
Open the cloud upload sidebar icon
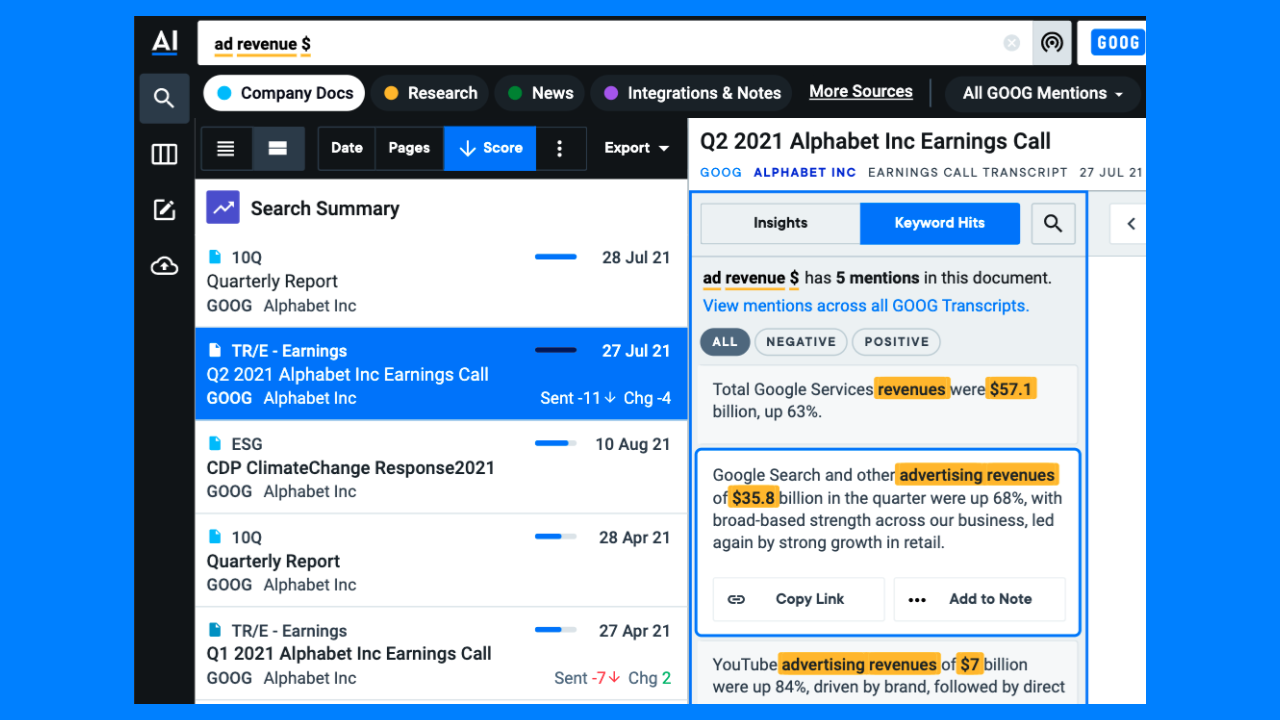point(164,266)
